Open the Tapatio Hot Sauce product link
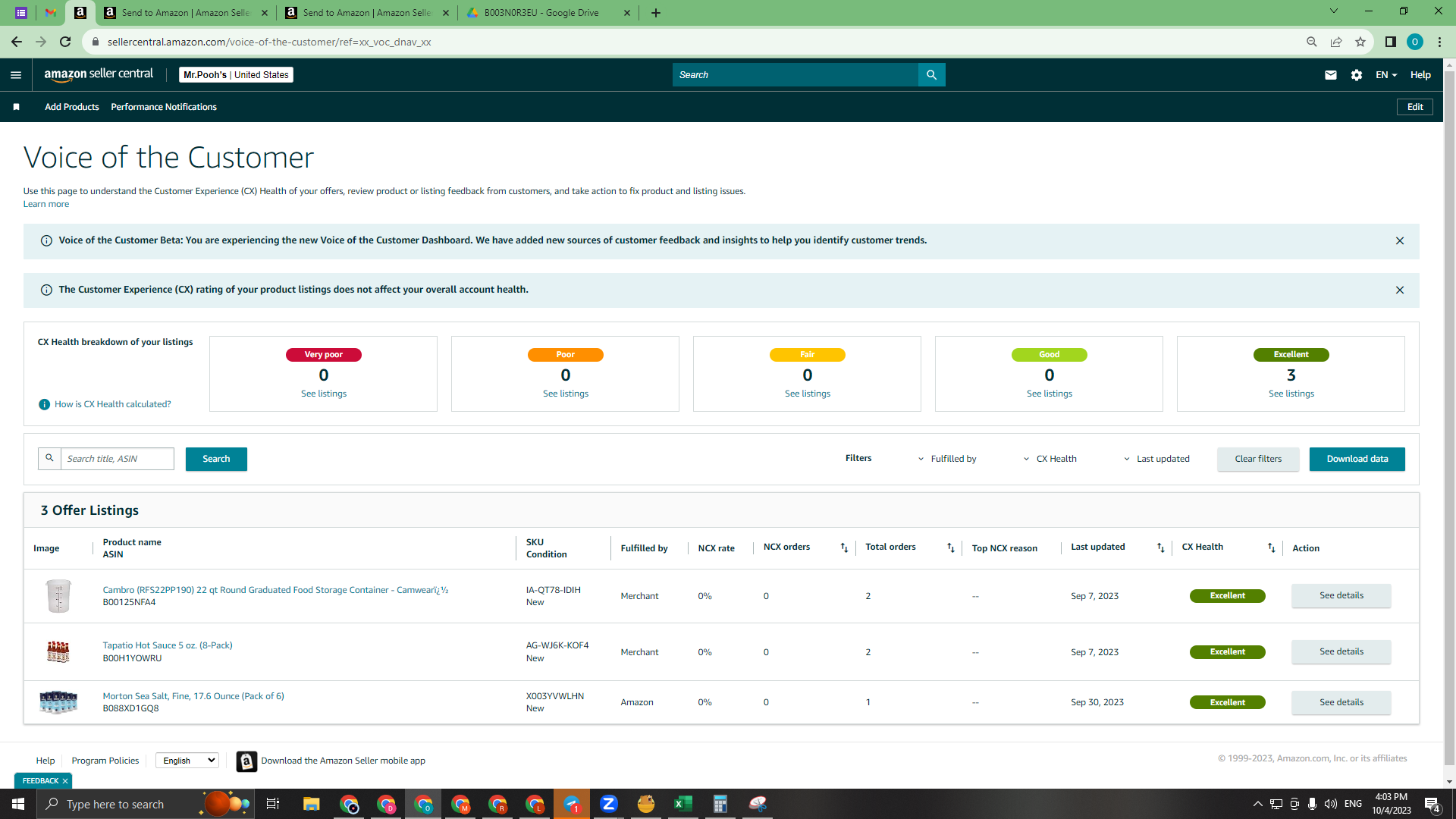1456x819 pixels. 168,645
